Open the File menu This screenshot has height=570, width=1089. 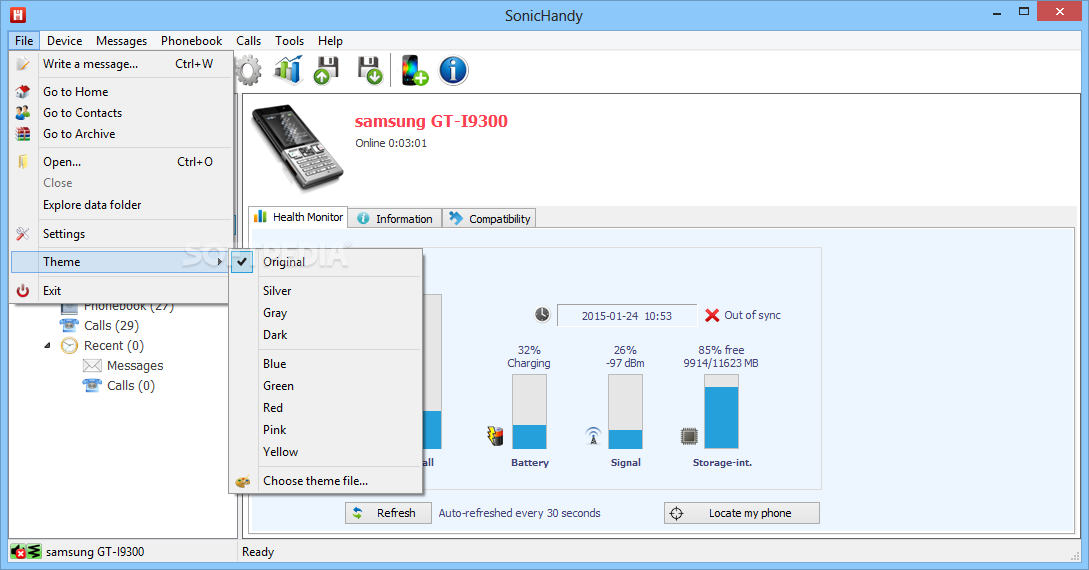(x=24, y=41)
